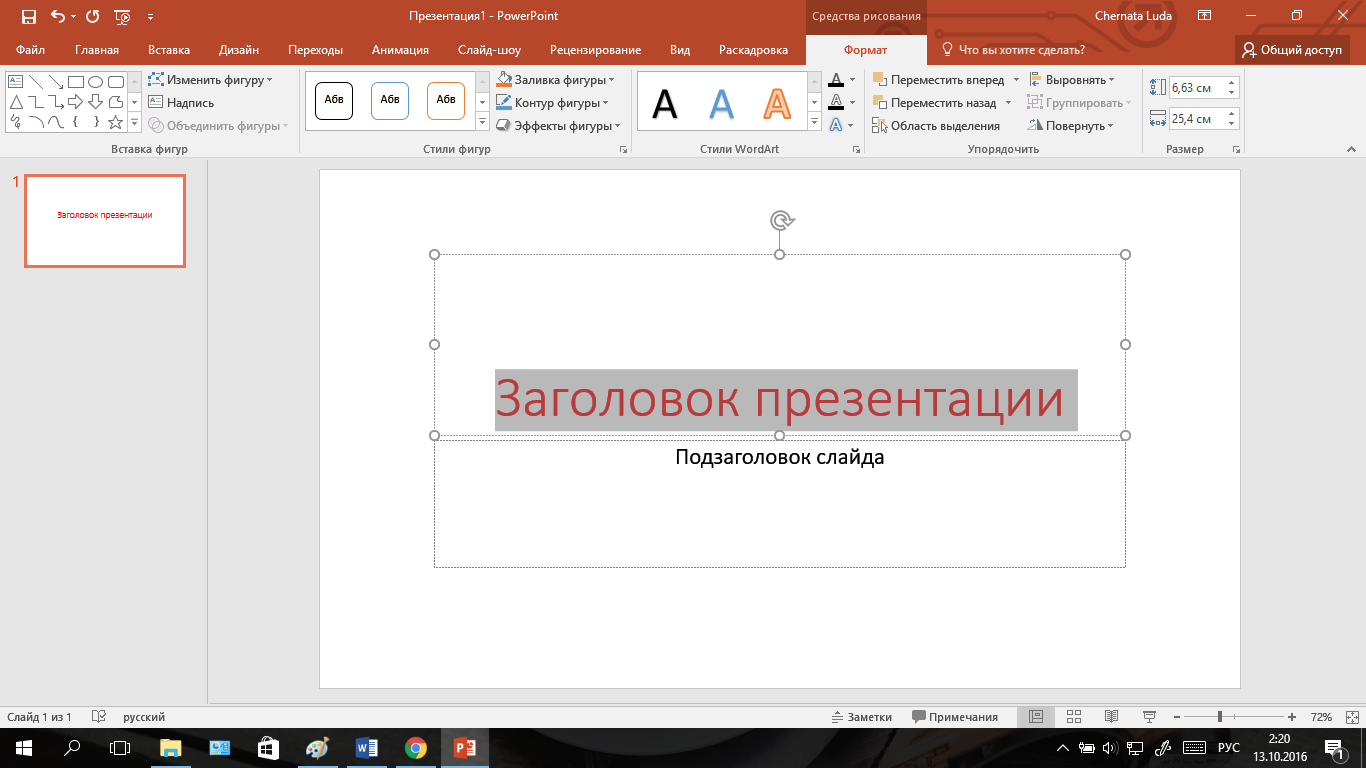Open the Раскадровка tab

click(x=753, y=50)
